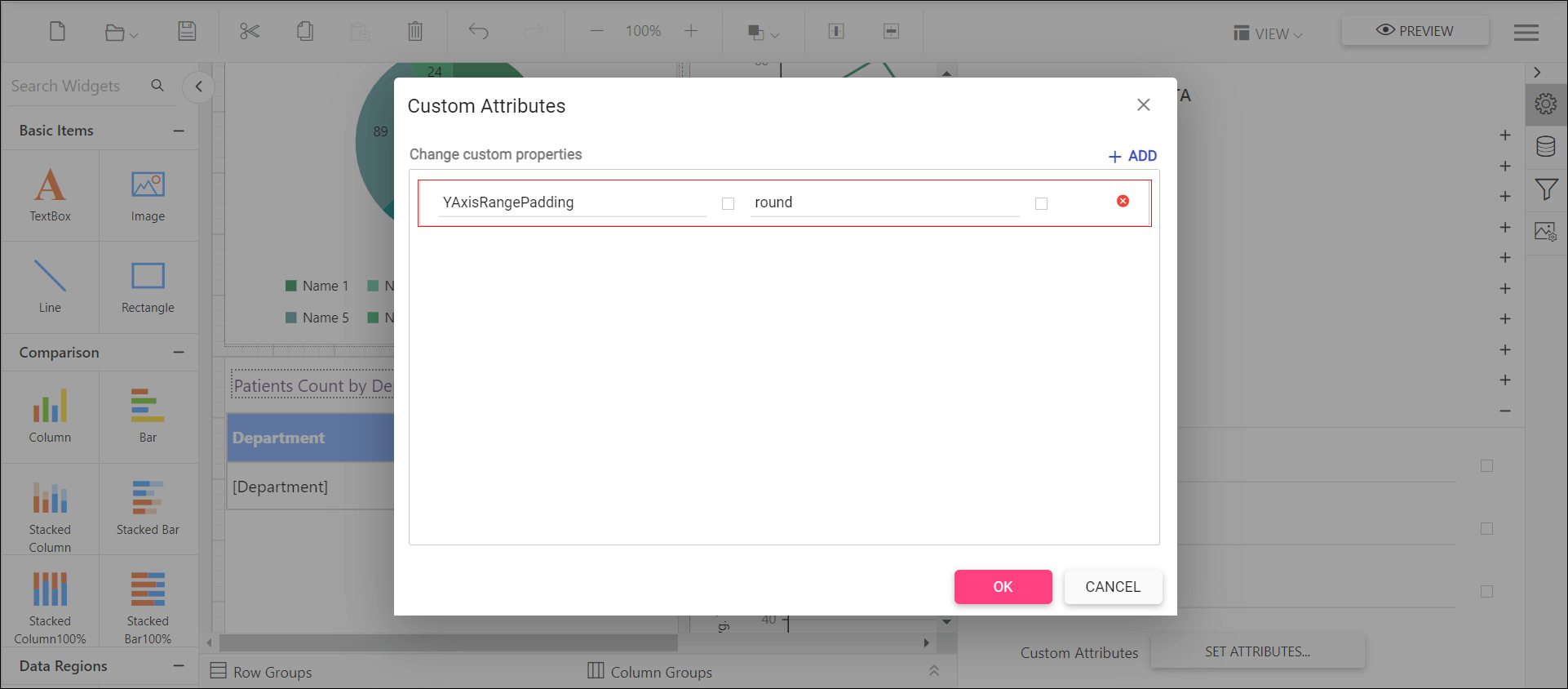Click the Copy icon
Screen dimensions: 1568x689
click(305, 31)
